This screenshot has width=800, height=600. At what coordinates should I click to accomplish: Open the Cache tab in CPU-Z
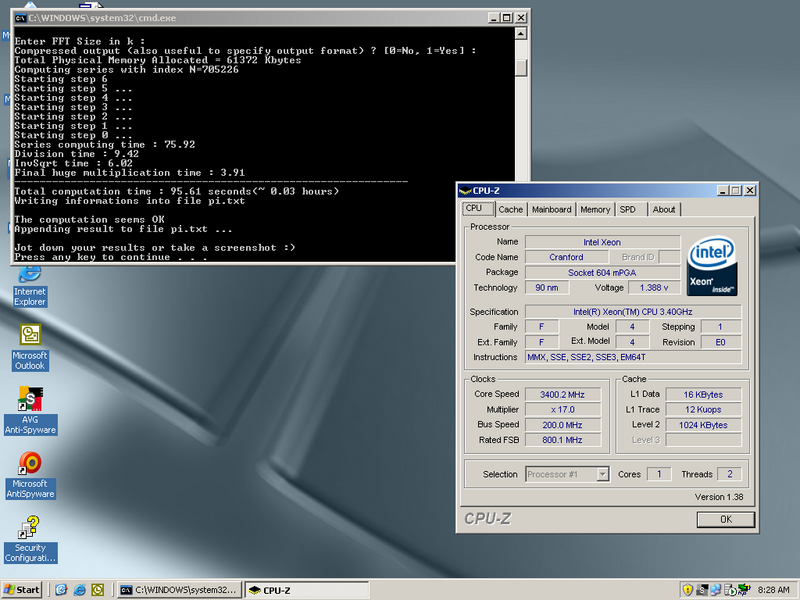(511, 210)
